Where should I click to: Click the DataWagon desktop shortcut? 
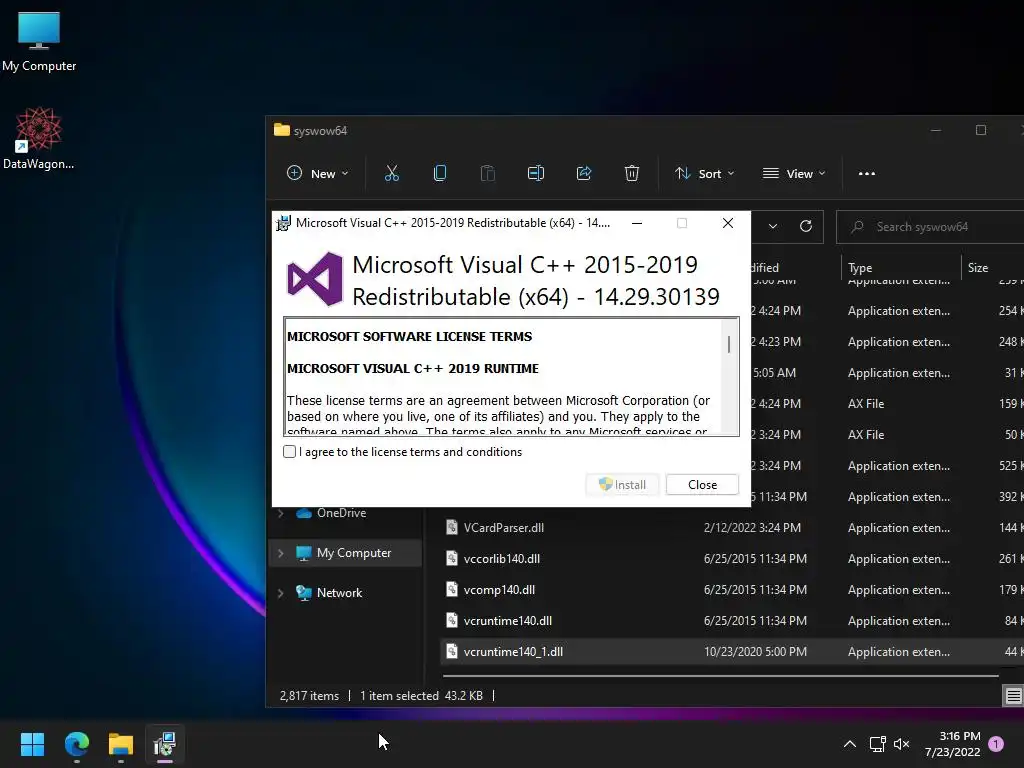pyautogui.click(x=39, y=138)
